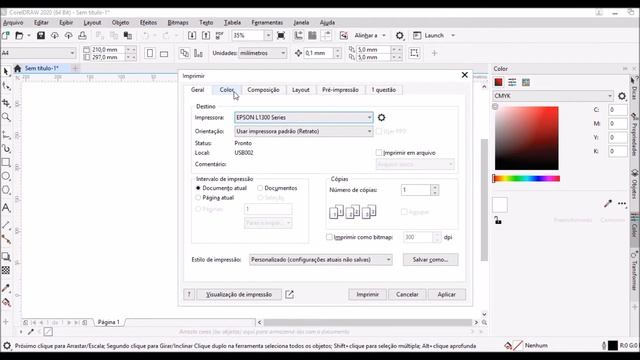This screenshot has height=360, width=640.
Task: Click the Import icon in toolbar
Action: [x=192, y=36]
